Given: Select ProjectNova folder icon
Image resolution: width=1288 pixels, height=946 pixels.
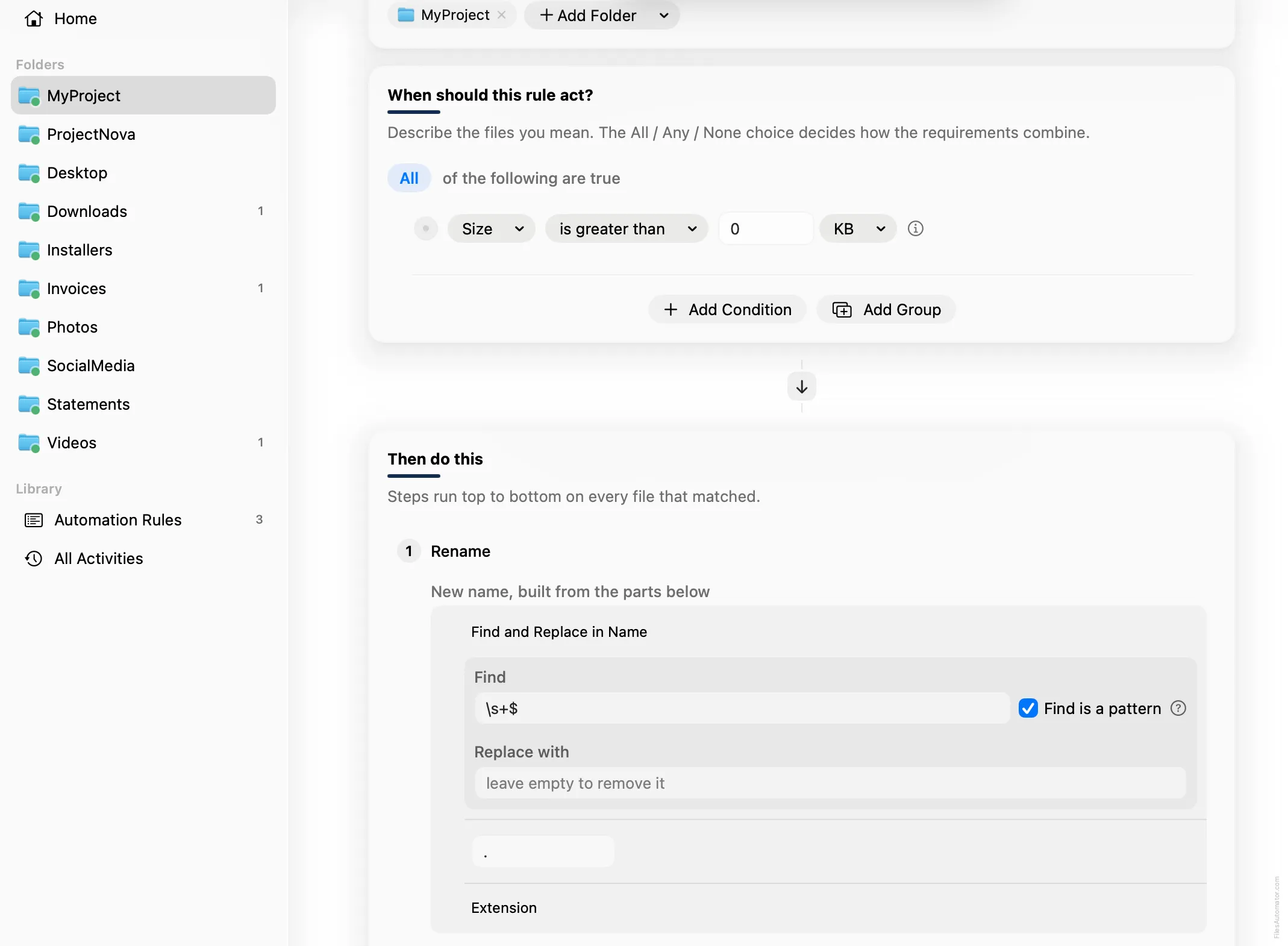Looking at the screenshot, I should click(x=28, y=134).
